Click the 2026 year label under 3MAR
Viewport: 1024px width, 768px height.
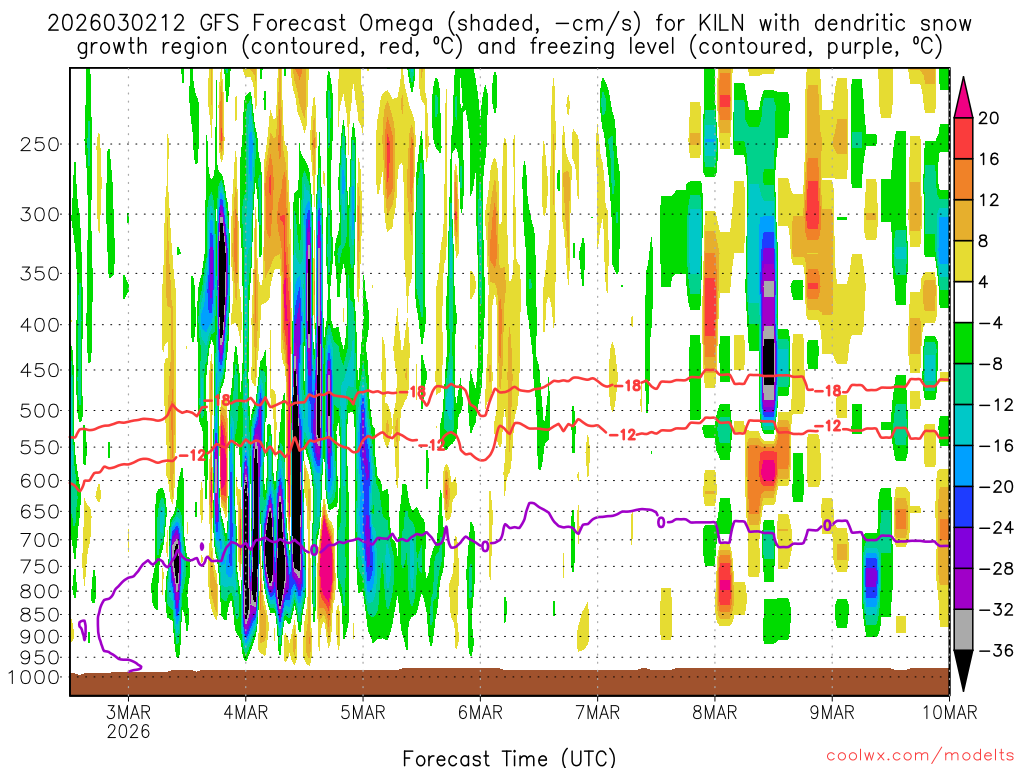(129, 731)
